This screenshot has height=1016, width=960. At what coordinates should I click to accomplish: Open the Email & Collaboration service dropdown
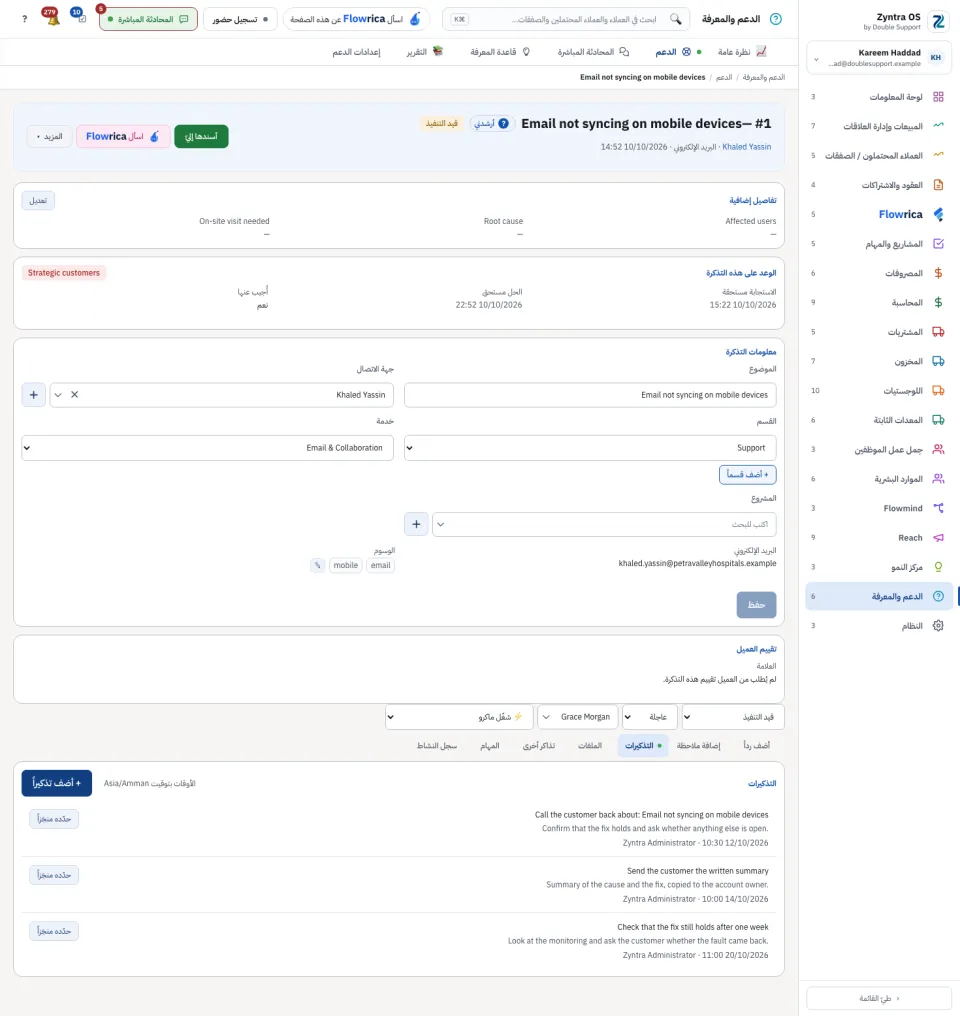click(207, 448)
